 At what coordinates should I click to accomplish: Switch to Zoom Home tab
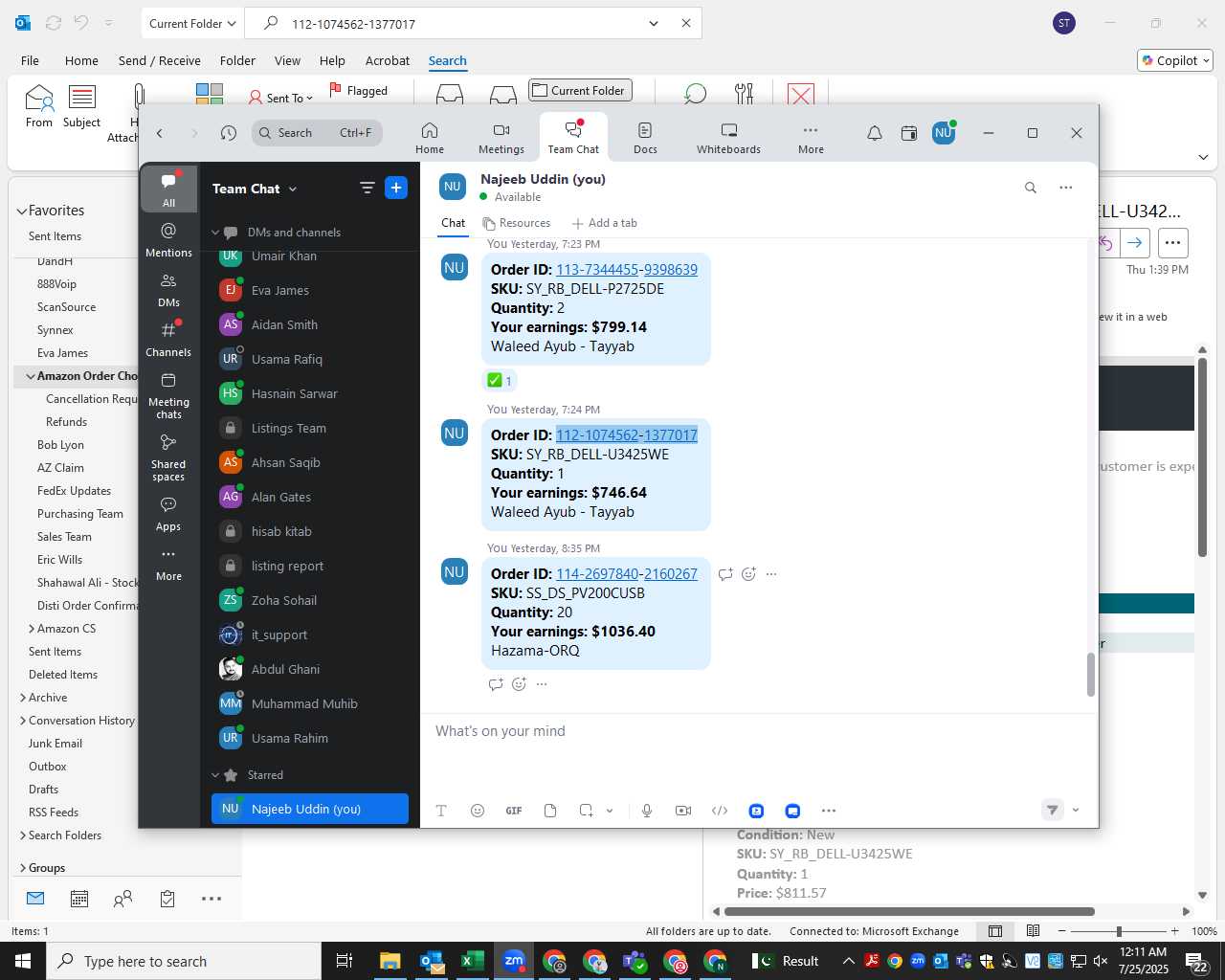click(430, 138)
